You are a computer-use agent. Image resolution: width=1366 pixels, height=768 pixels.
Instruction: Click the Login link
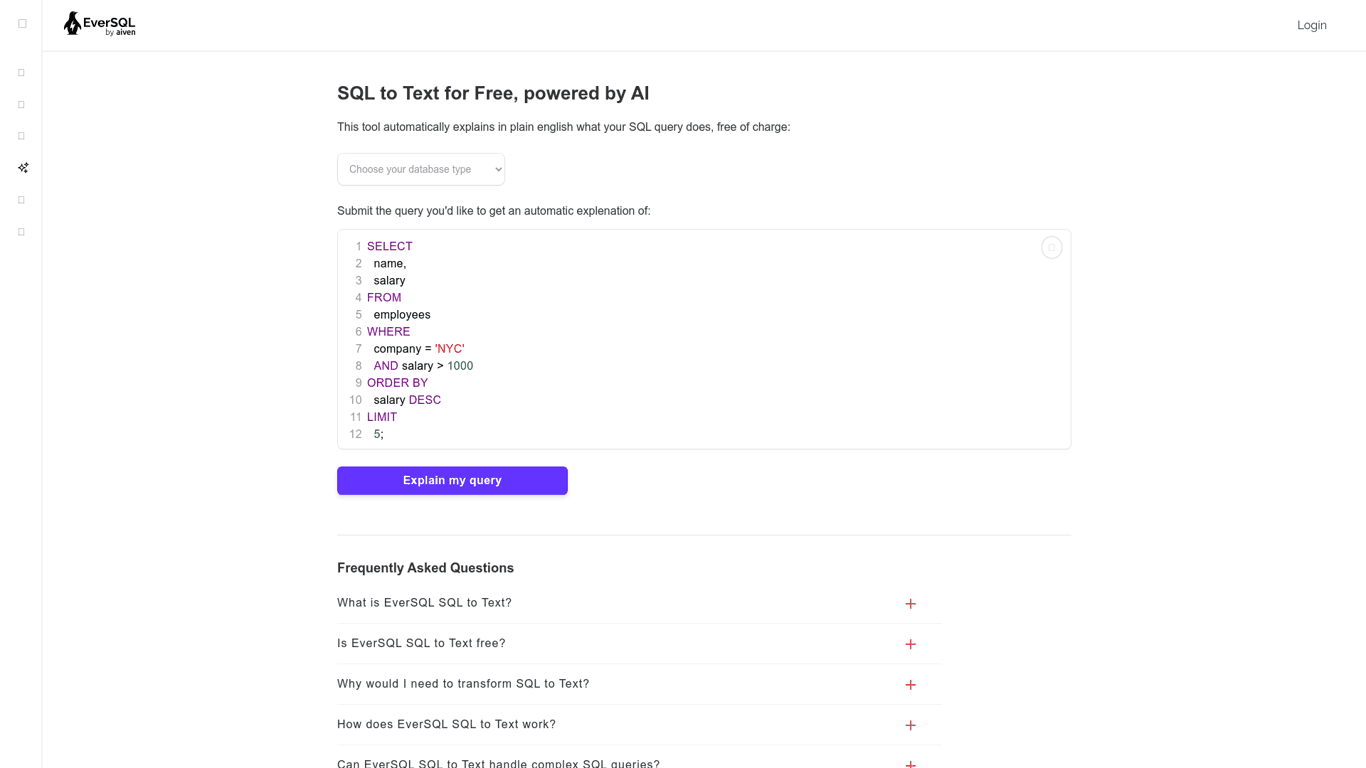tap(1311, 25)
